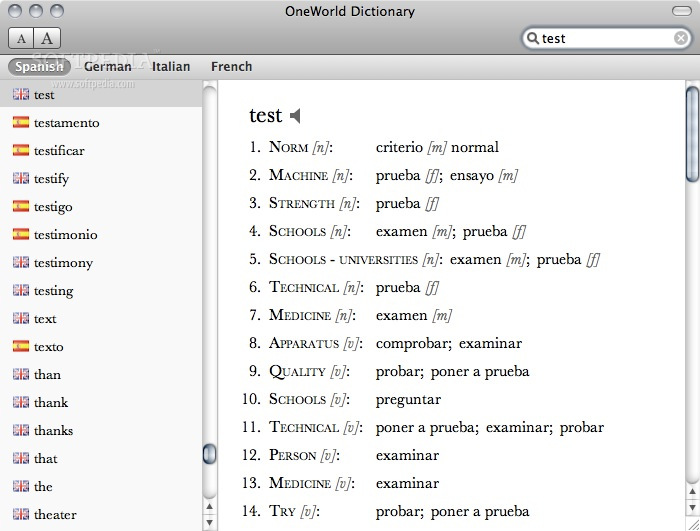
Task: Click the toolbar toggle pill button in title bar
Action: pyautogui.click(x=681, y=11)
